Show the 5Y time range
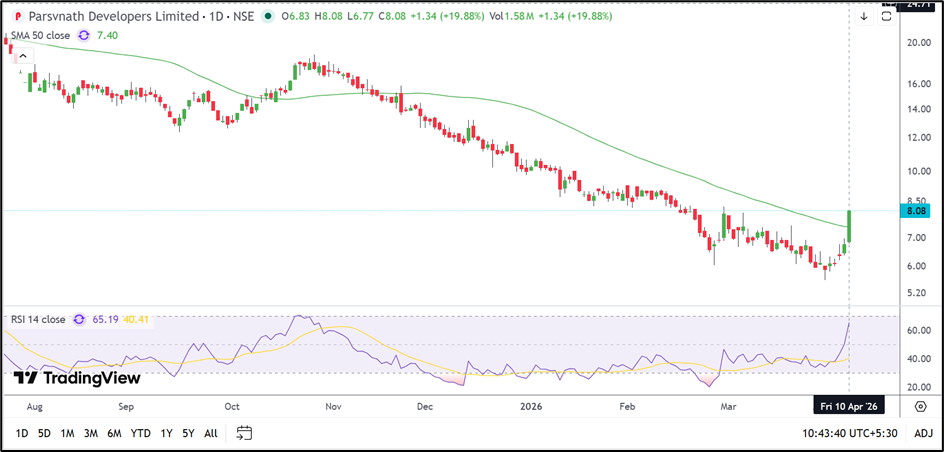Screen dimensions: 944x452 click(188, 433)
